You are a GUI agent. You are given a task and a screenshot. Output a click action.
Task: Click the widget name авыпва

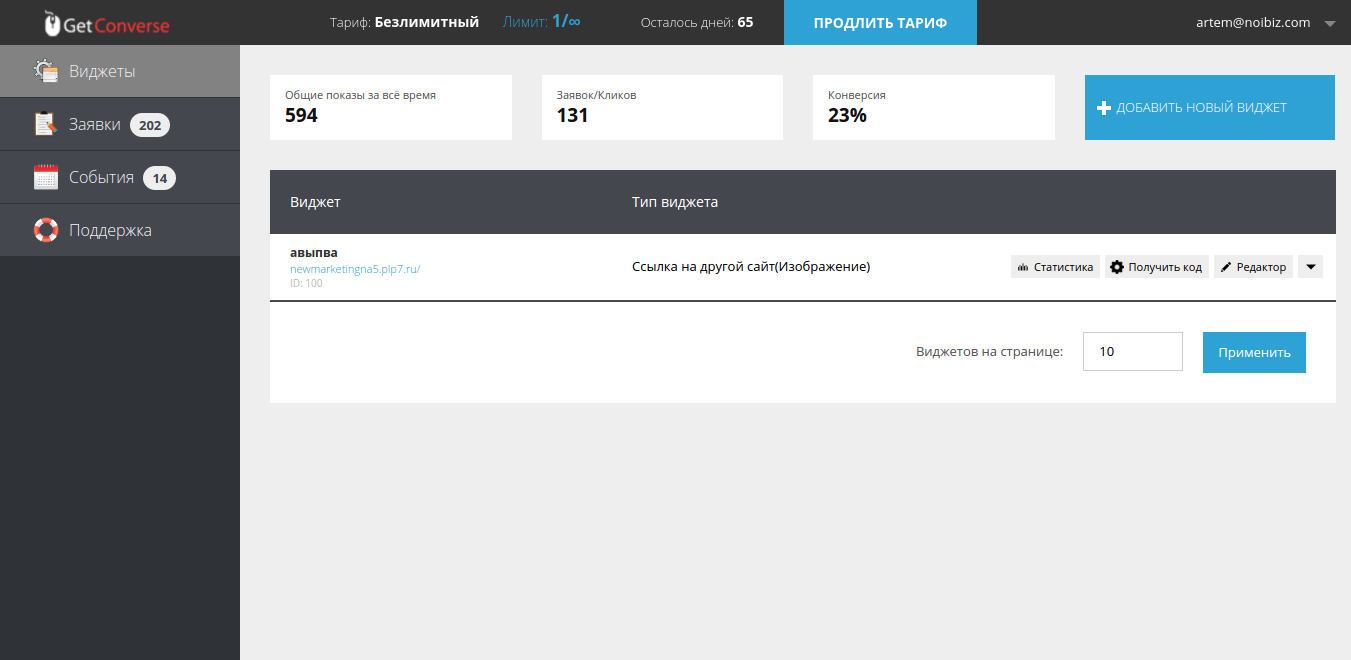(314, 252)
